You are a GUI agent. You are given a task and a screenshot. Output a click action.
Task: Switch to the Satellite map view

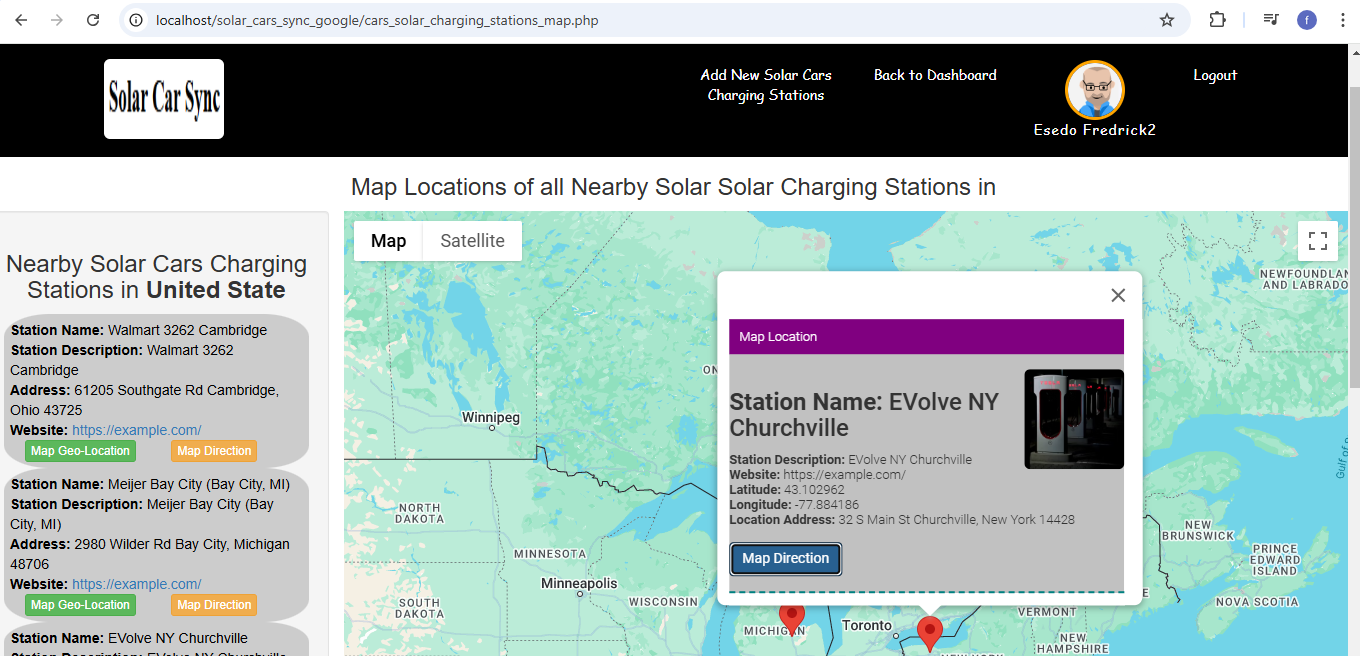(x=472, y=240)
